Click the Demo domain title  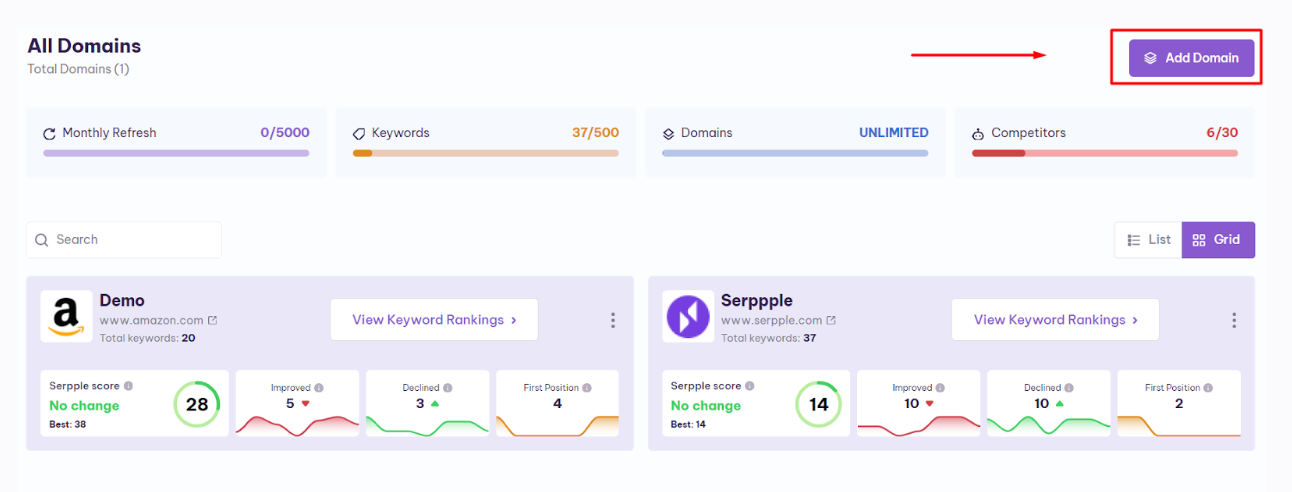pos(122,300)
